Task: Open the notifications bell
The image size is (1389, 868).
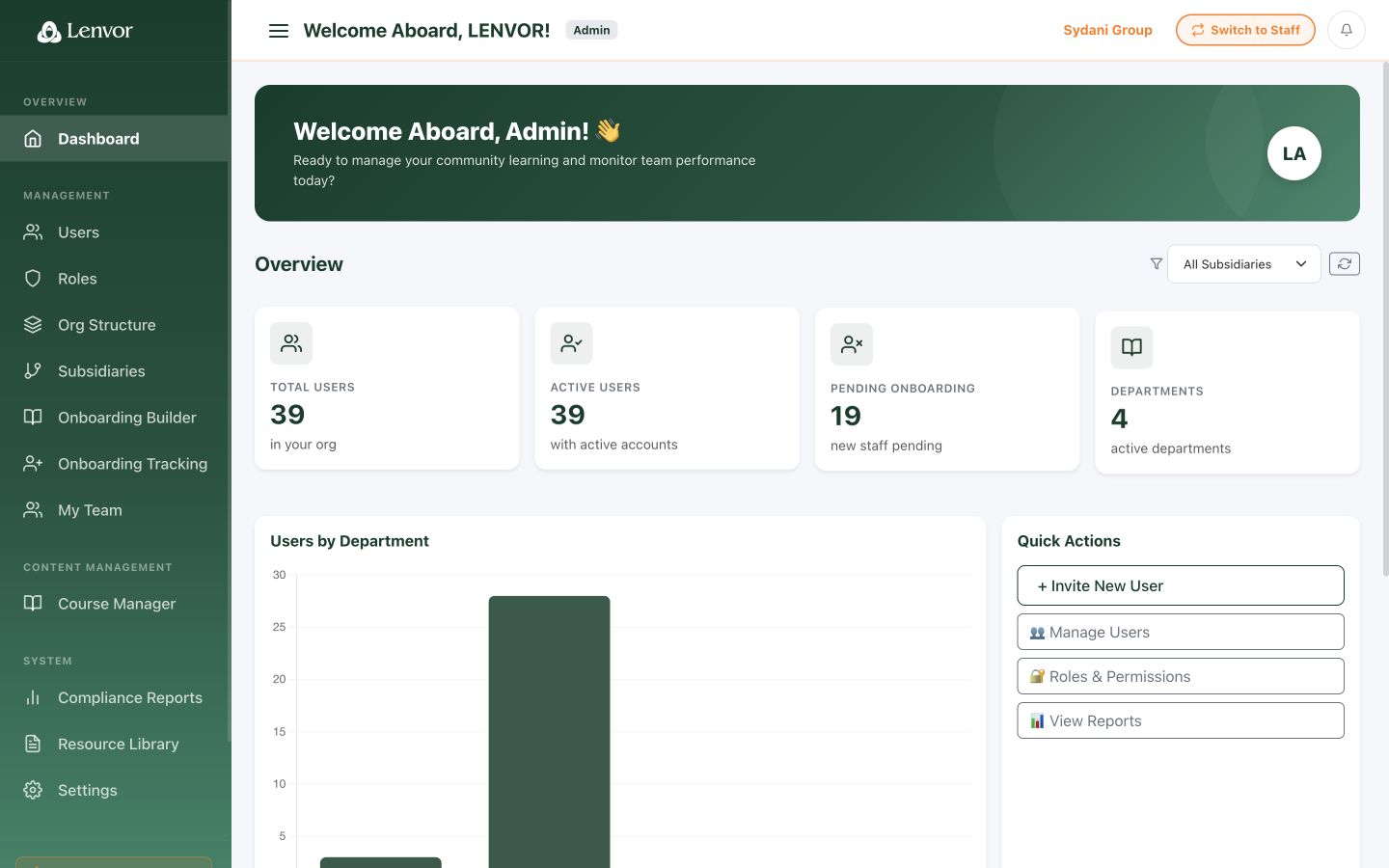Action: tap(1346, 30)
